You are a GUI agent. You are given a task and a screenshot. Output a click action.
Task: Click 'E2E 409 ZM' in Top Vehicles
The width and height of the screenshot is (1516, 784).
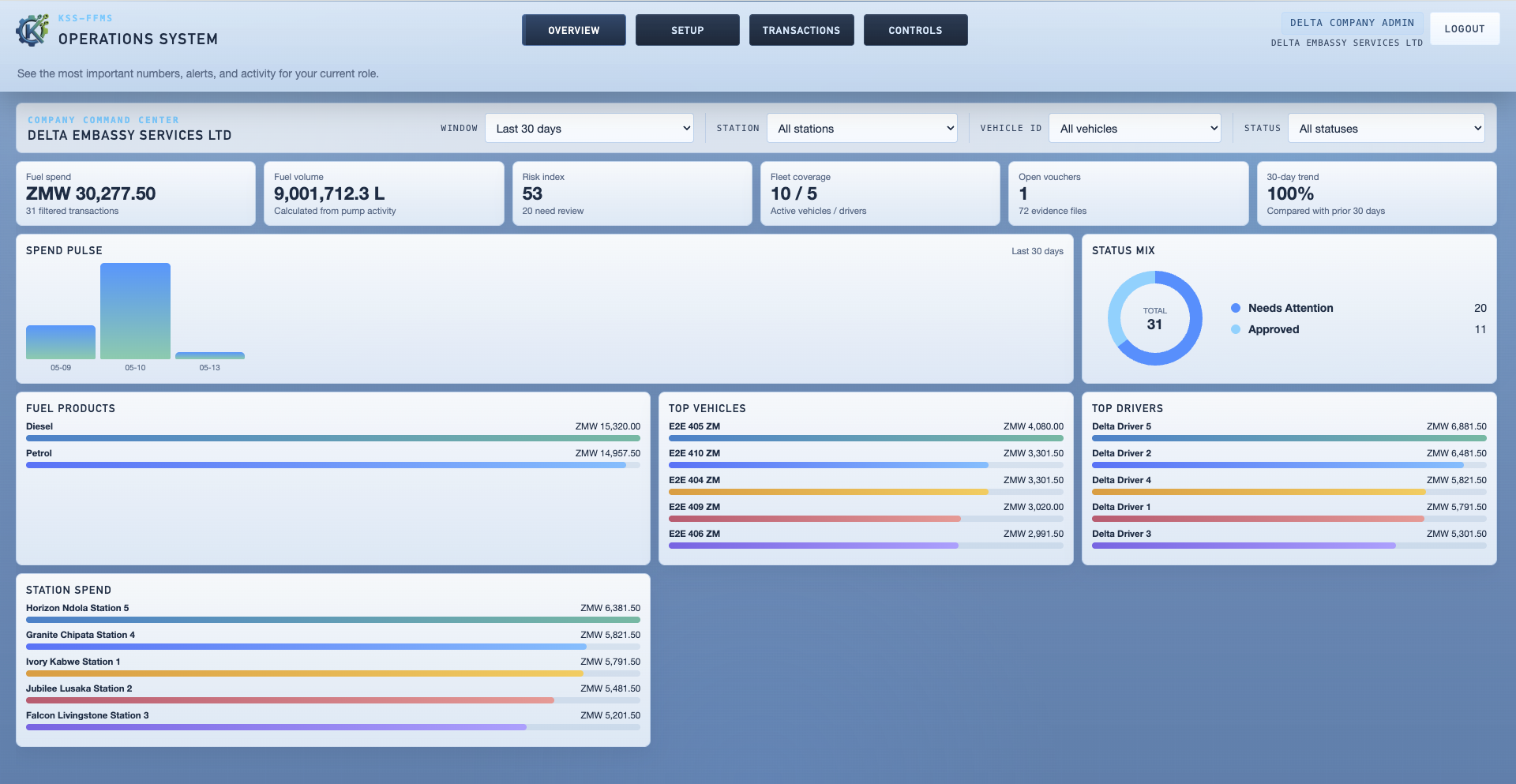(694, 507)
